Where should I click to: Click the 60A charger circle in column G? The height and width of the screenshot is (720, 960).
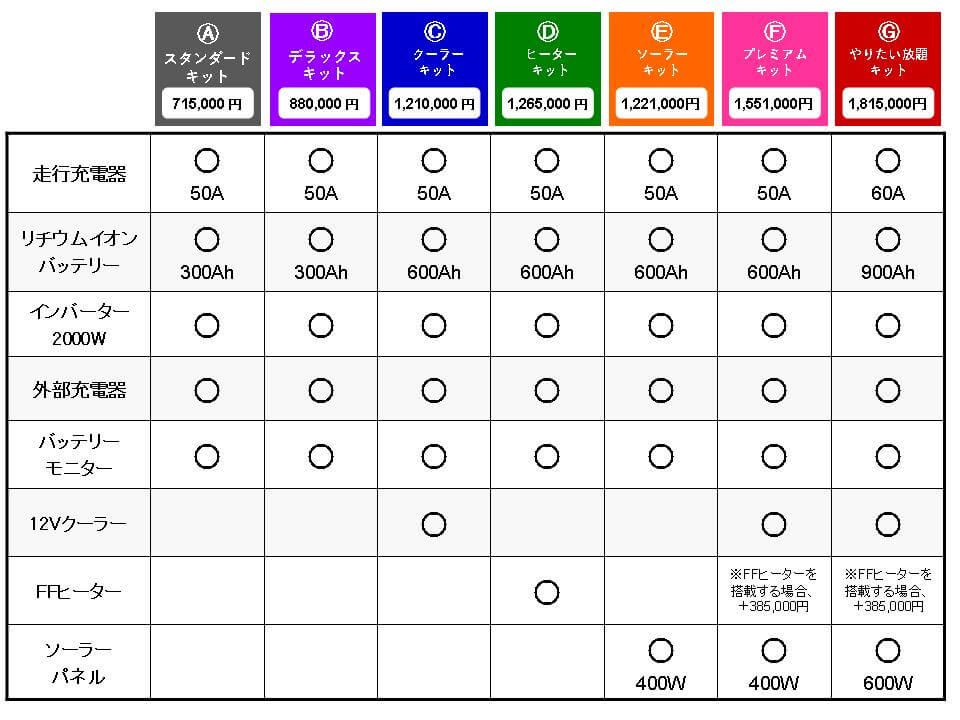click(887, 160)
